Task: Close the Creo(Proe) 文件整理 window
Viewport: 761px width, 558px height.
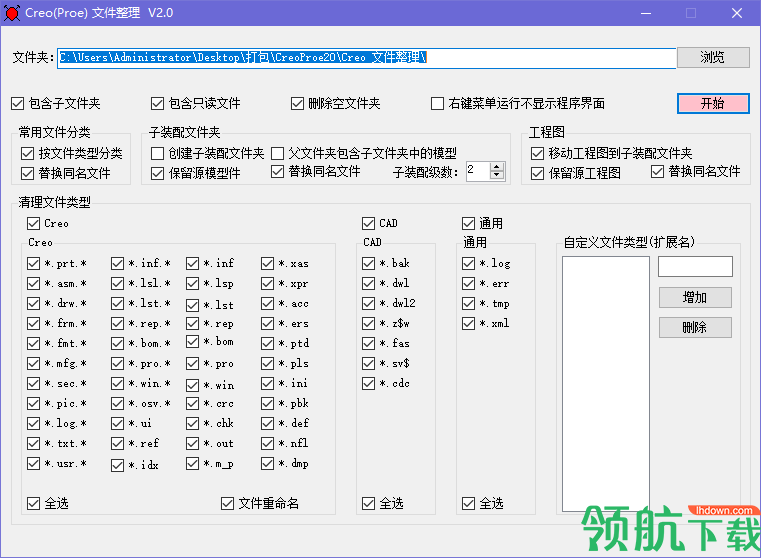Action: [737, 13]
